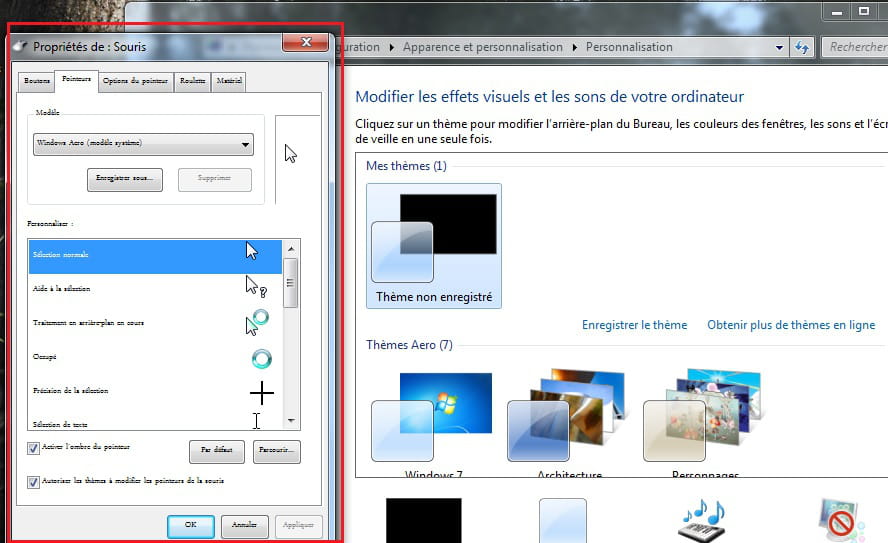Image resolution: width=888 pixels, height=543 pixels.
Task: Click the help-select arrow cursor icon
Action: click(x=255, y=287)
